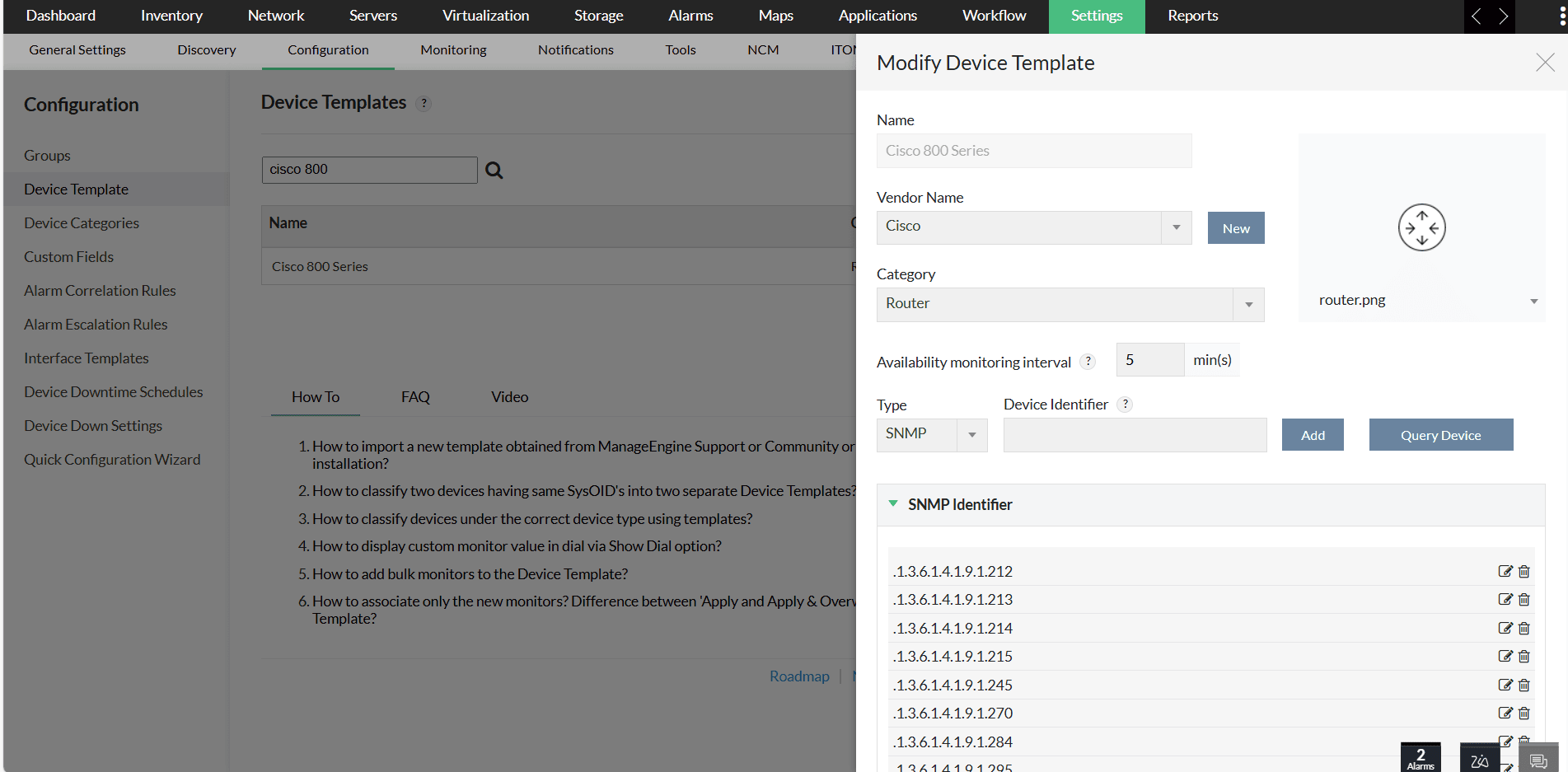Image resolution: width=1568 pixels, height=772 pixels.
Task: Collapse the SNMP Identifier section
Action: click(x=893, y=503)
